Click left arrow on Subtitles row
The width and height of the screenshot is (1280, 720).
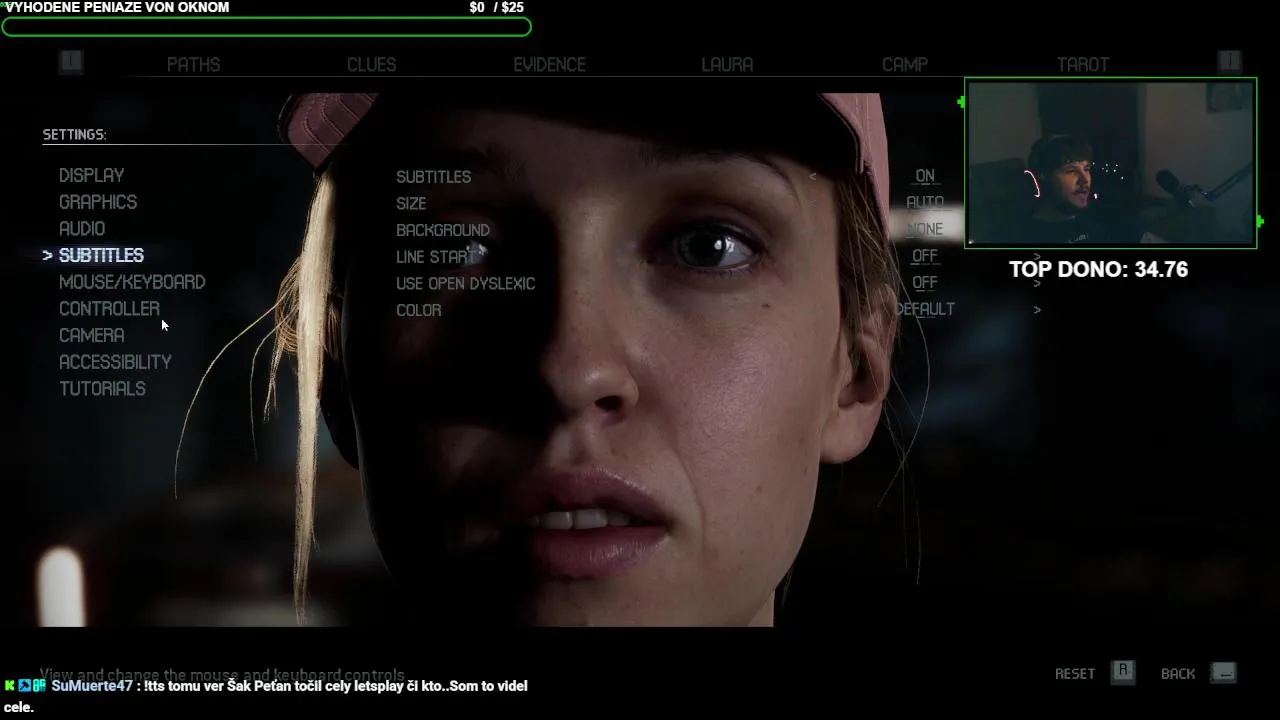coord(812,176)
